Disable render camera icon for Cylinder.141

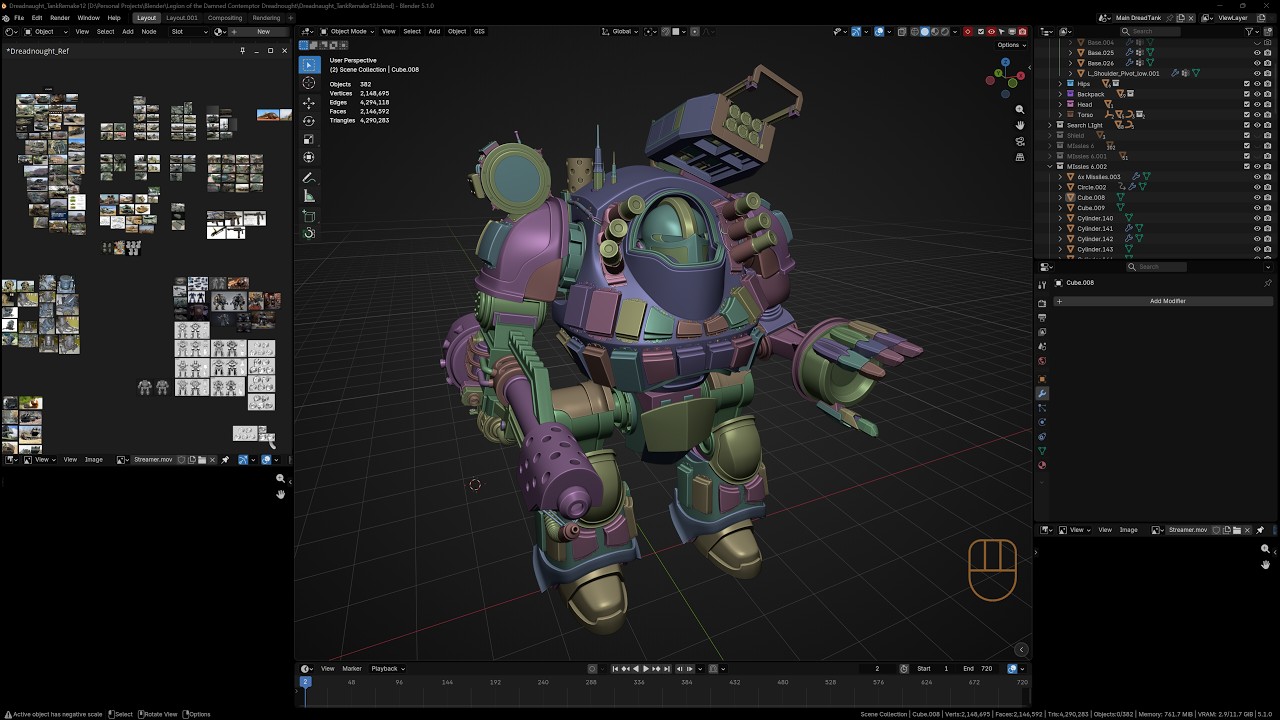coord(1268,229)
